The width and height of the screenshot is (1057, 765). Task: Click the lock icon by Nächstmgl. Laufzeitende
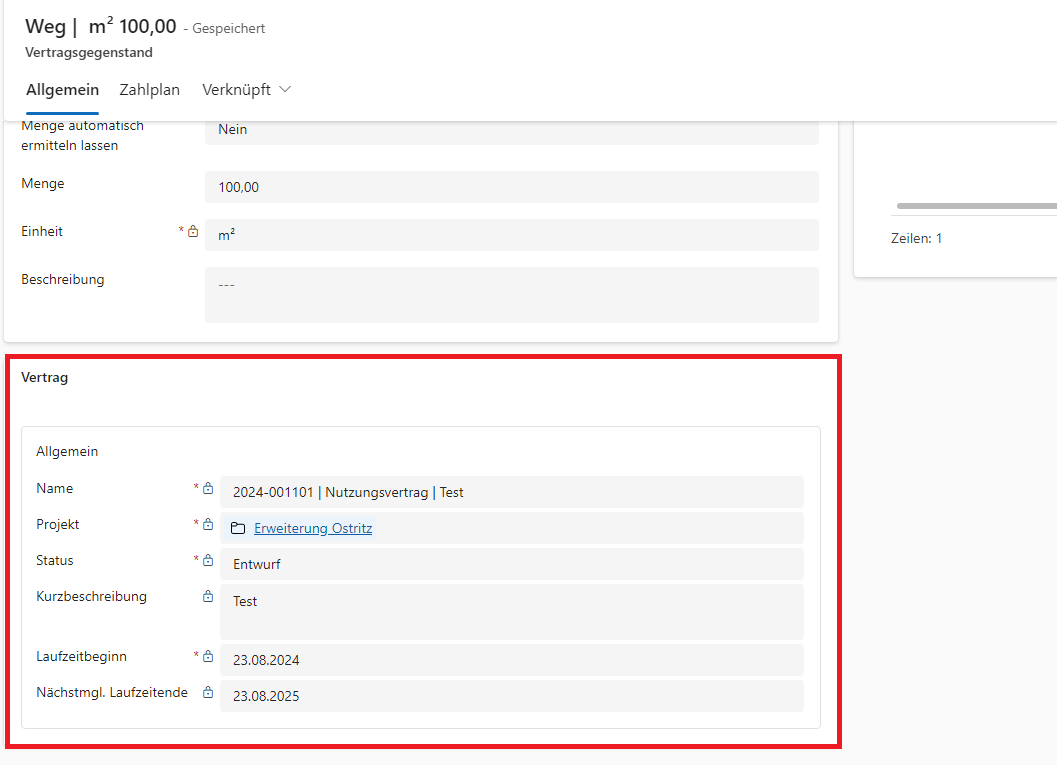(x=208, y=693)
